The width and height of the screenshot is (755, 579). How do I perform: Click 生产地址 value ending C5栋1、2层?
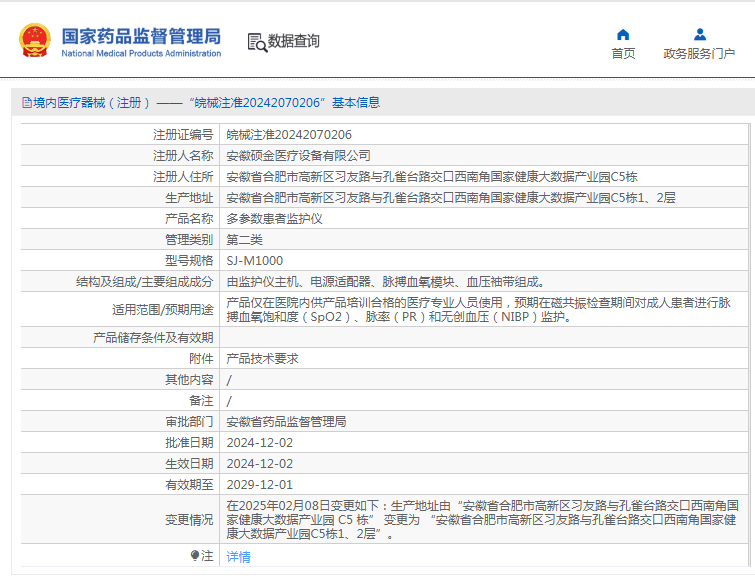pyautogui.click(x=451, y=197)
